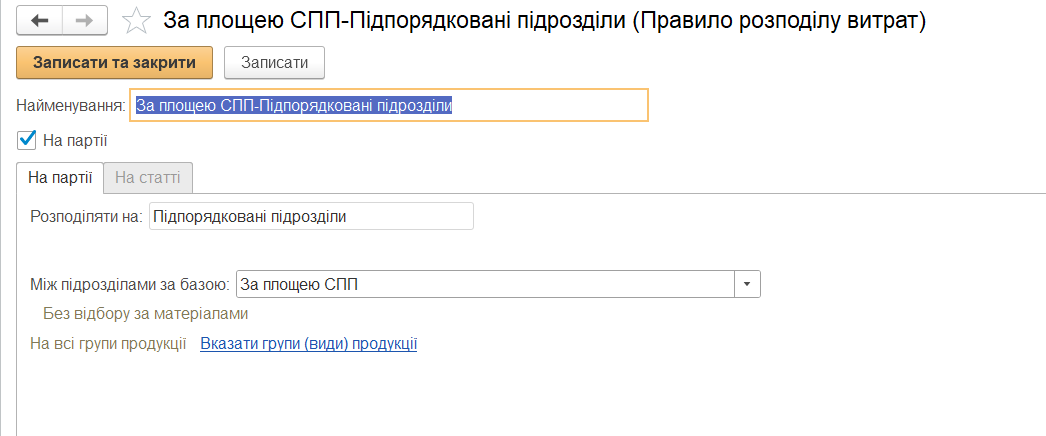Click the 'Розподіляти на' field with 'Підпорядковані підрозділи'

tap(311, 216)
